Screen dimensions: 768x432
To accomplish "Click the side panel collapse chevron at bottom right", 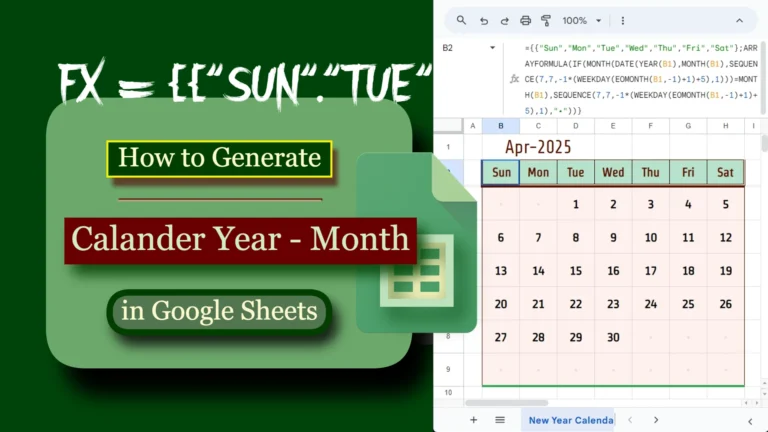I will pyautogui.click(x=750, y=421).
